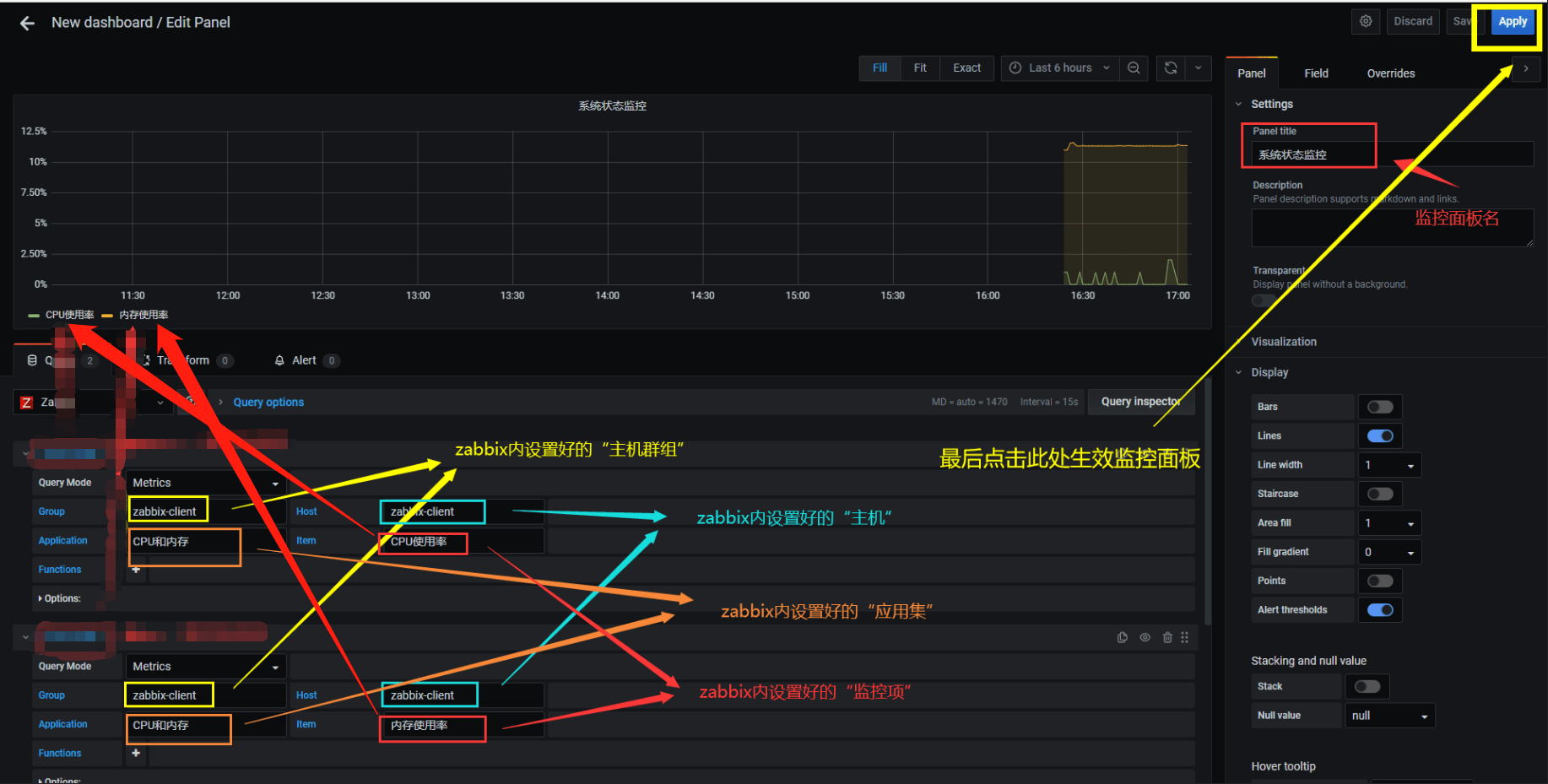Click the Functions label of the second query
The image size is (1548, 784).
60,753
